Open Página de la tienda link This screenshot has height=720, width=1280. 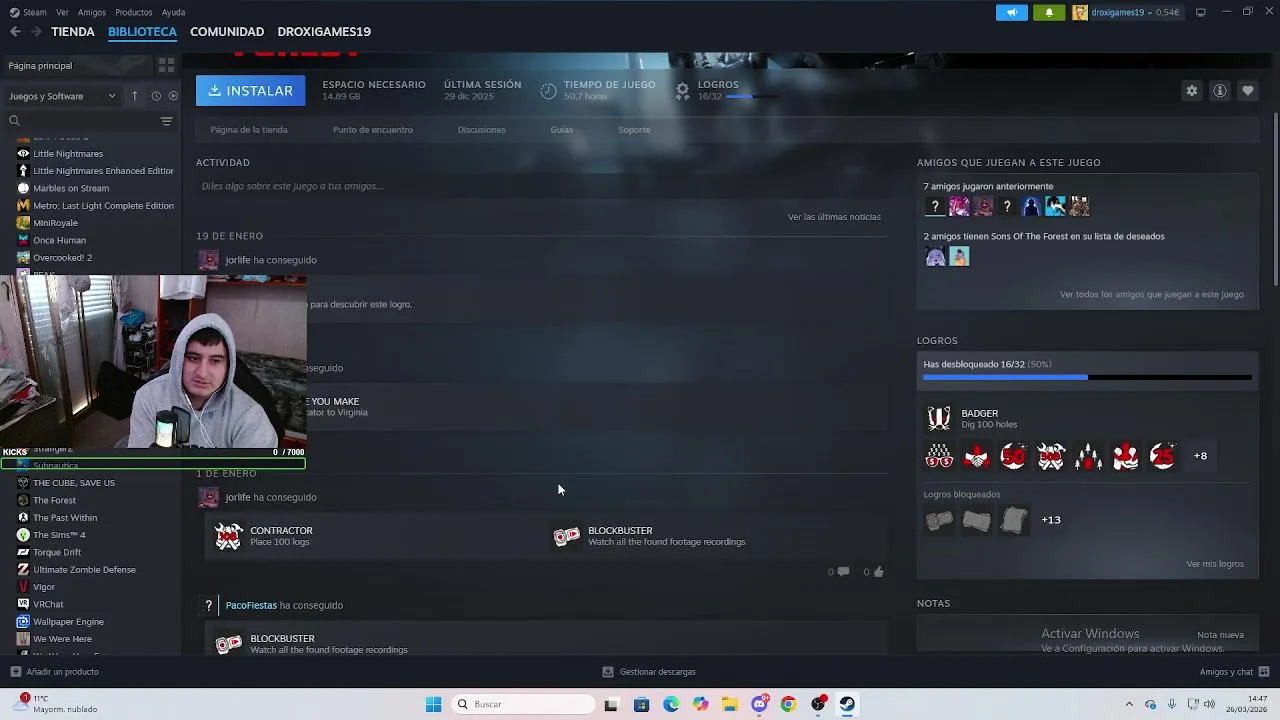pos(249,130)
